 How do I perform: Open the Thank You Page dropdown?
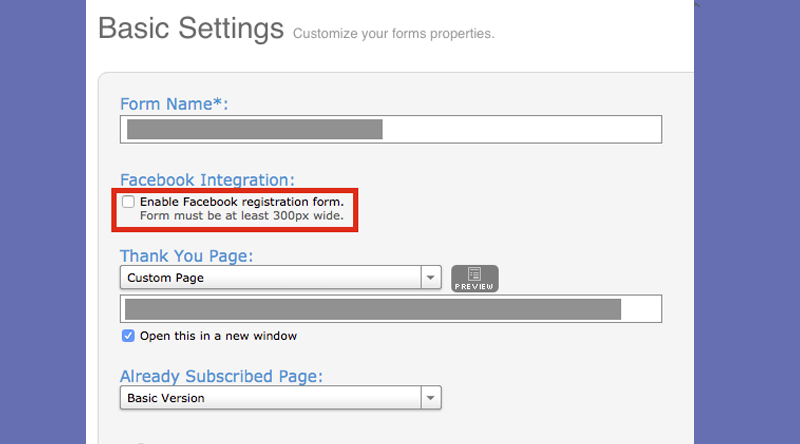tap(281, 278)
